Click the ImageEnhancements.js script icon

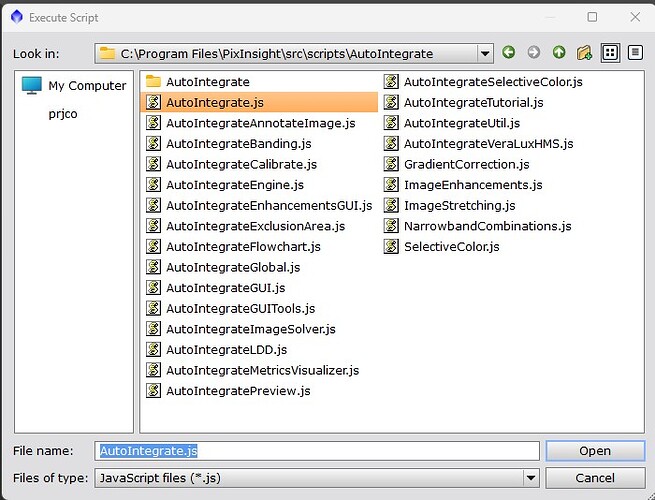point(391,185)
